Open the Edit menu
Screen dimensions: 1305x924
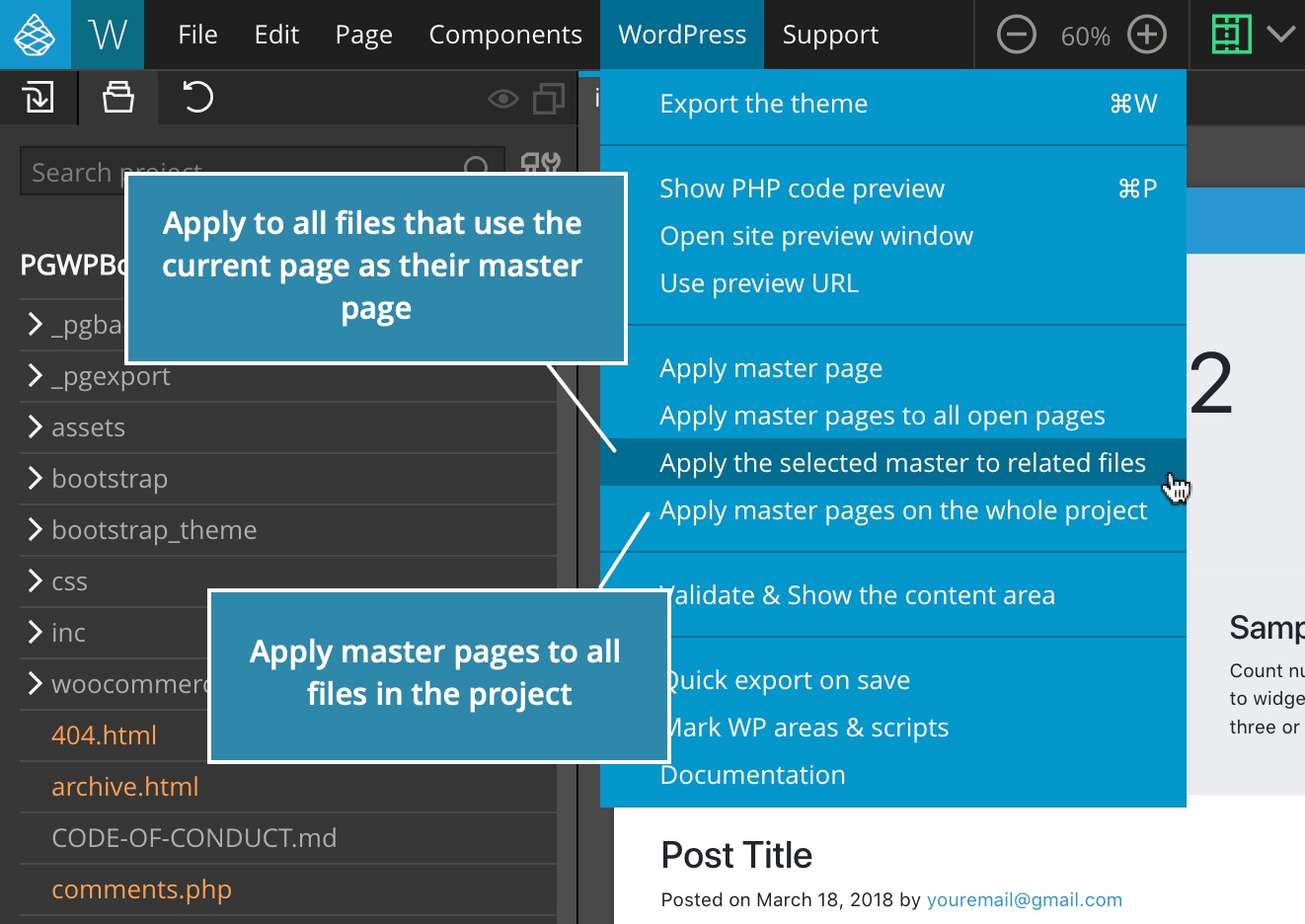(276, 35)
